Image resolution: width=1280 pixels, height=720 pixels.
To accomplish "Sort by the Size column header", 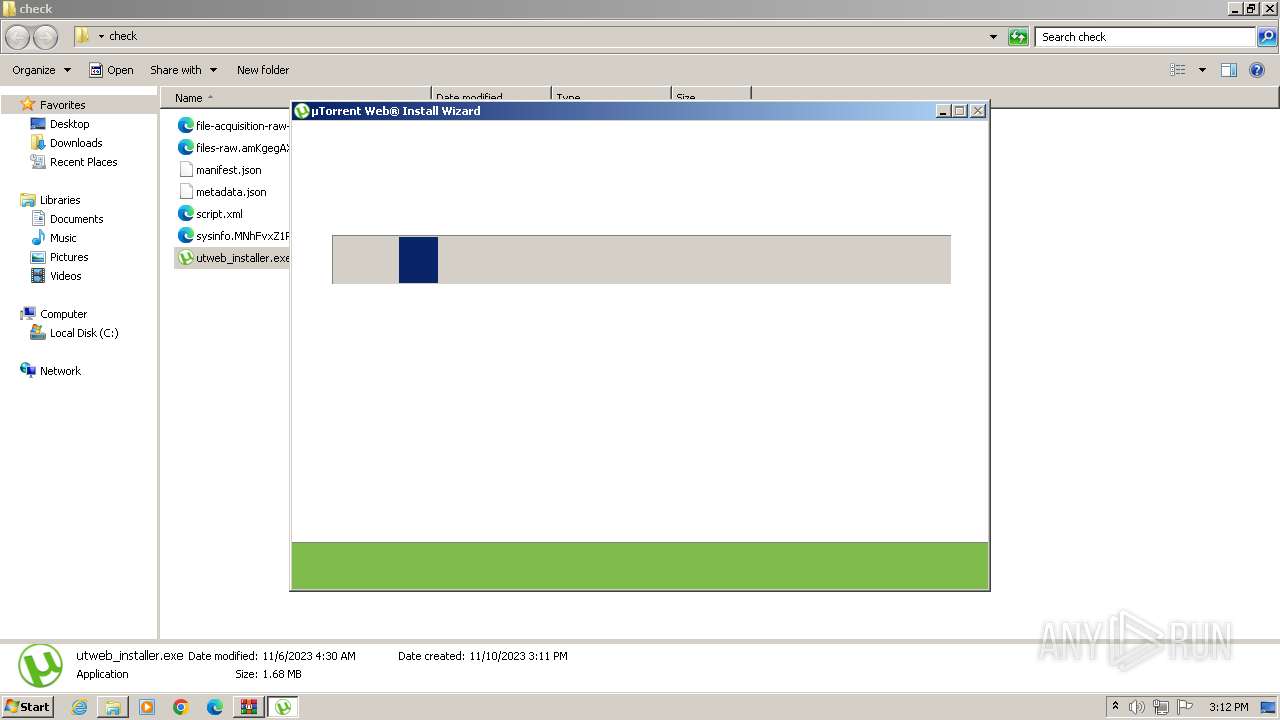I will click(x=711, y=95).
